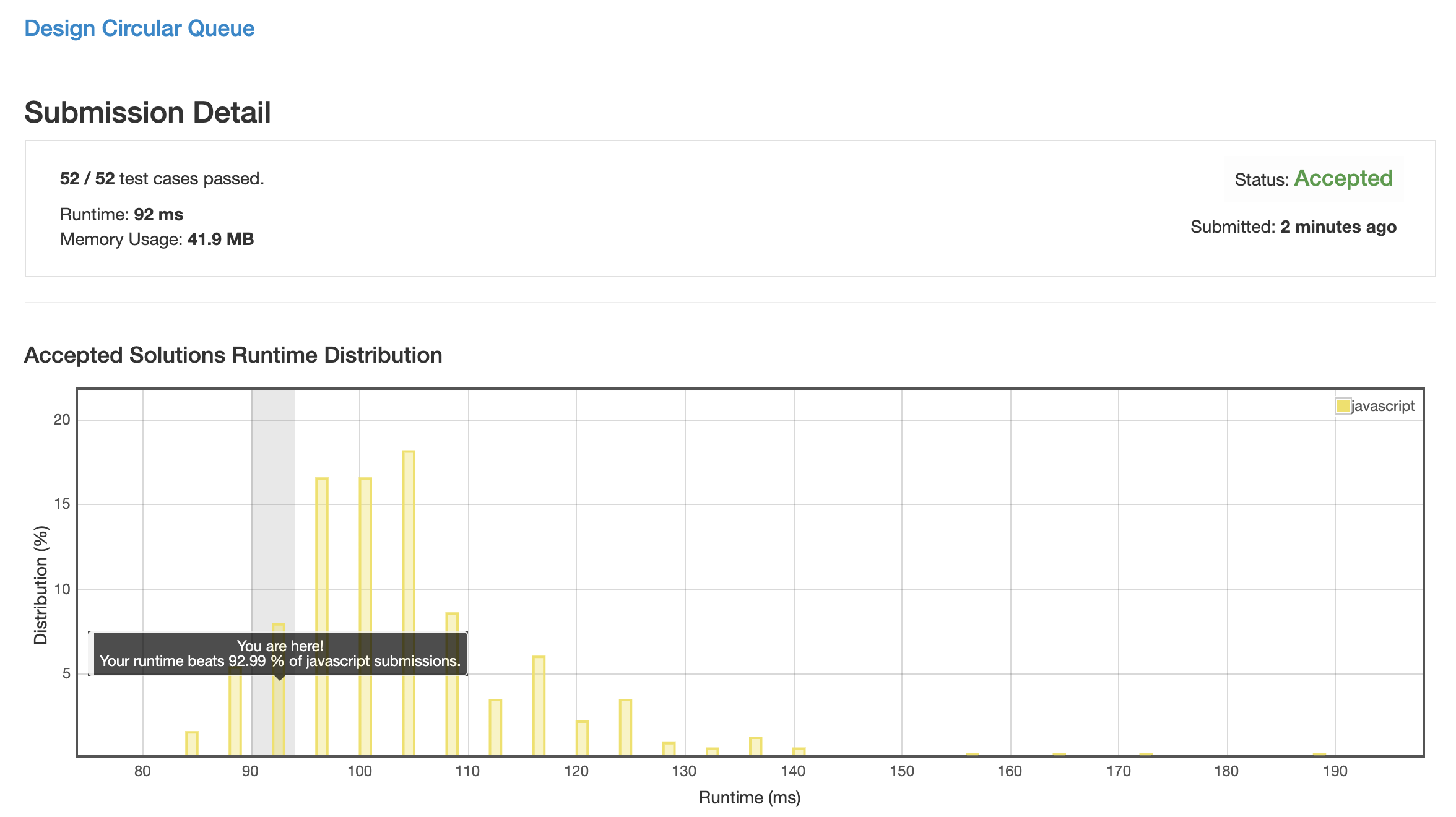
Task: Select the histogram bar near 124 ms
Action: [625, 728]
